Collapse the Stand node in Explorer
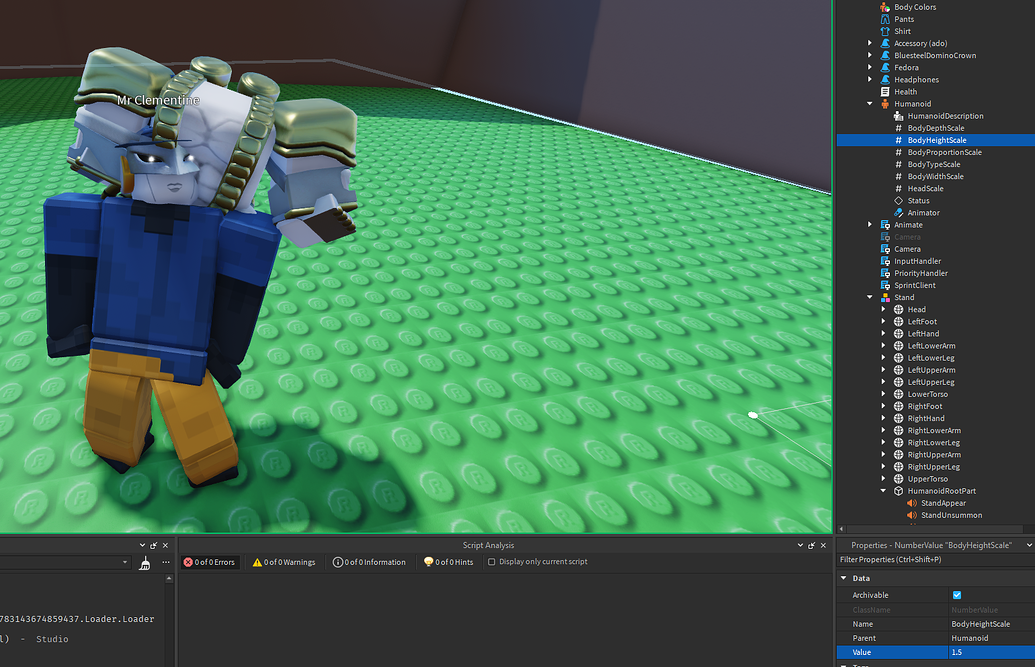 [x=869, y=297]
